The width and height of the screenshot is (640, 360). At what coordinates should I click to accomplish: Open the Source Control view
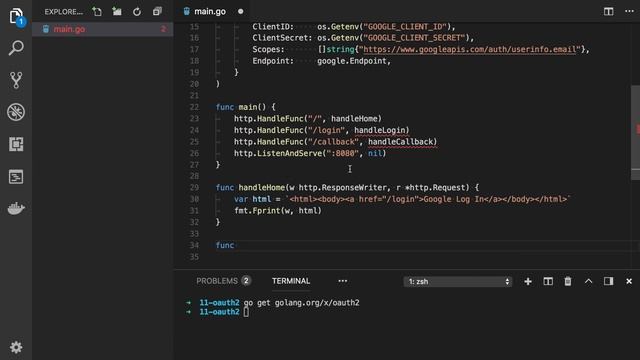(x=16, y=80)
